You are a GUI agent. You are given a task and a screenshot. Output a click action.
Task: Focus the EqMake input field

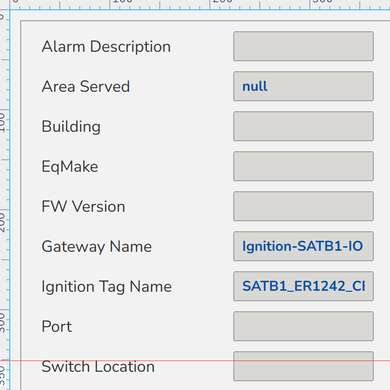click(303, 166)
